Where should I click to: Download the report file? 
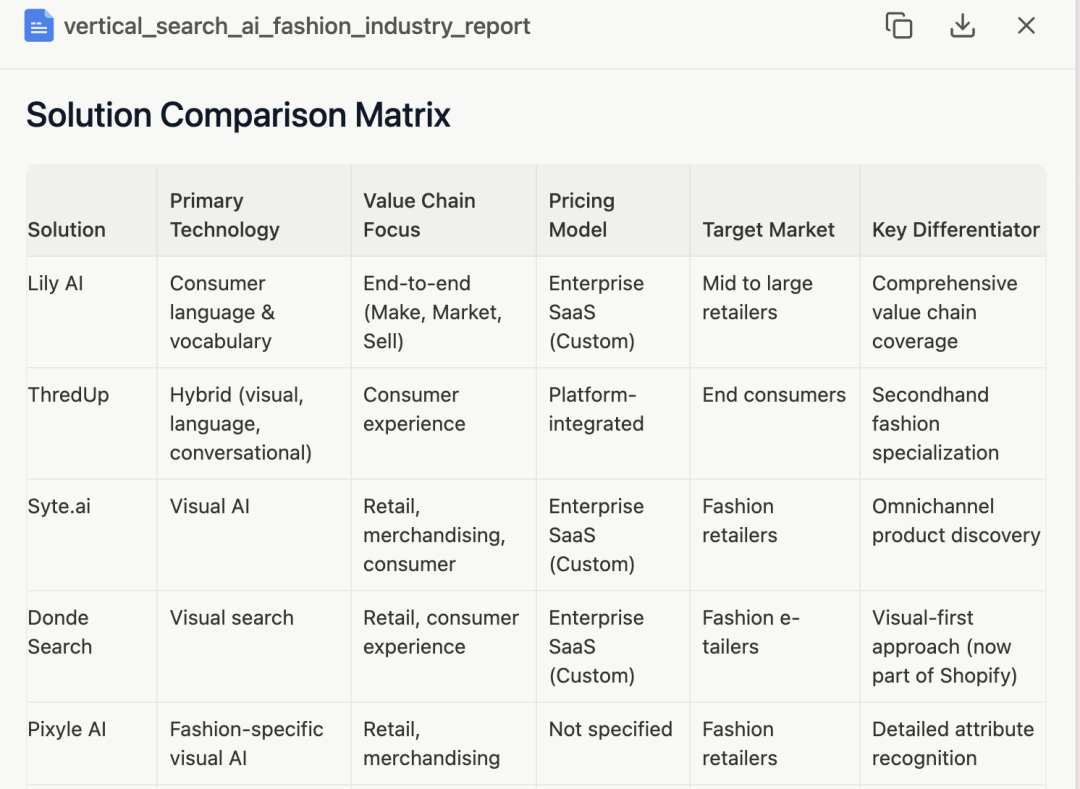[x=962, y=25]
